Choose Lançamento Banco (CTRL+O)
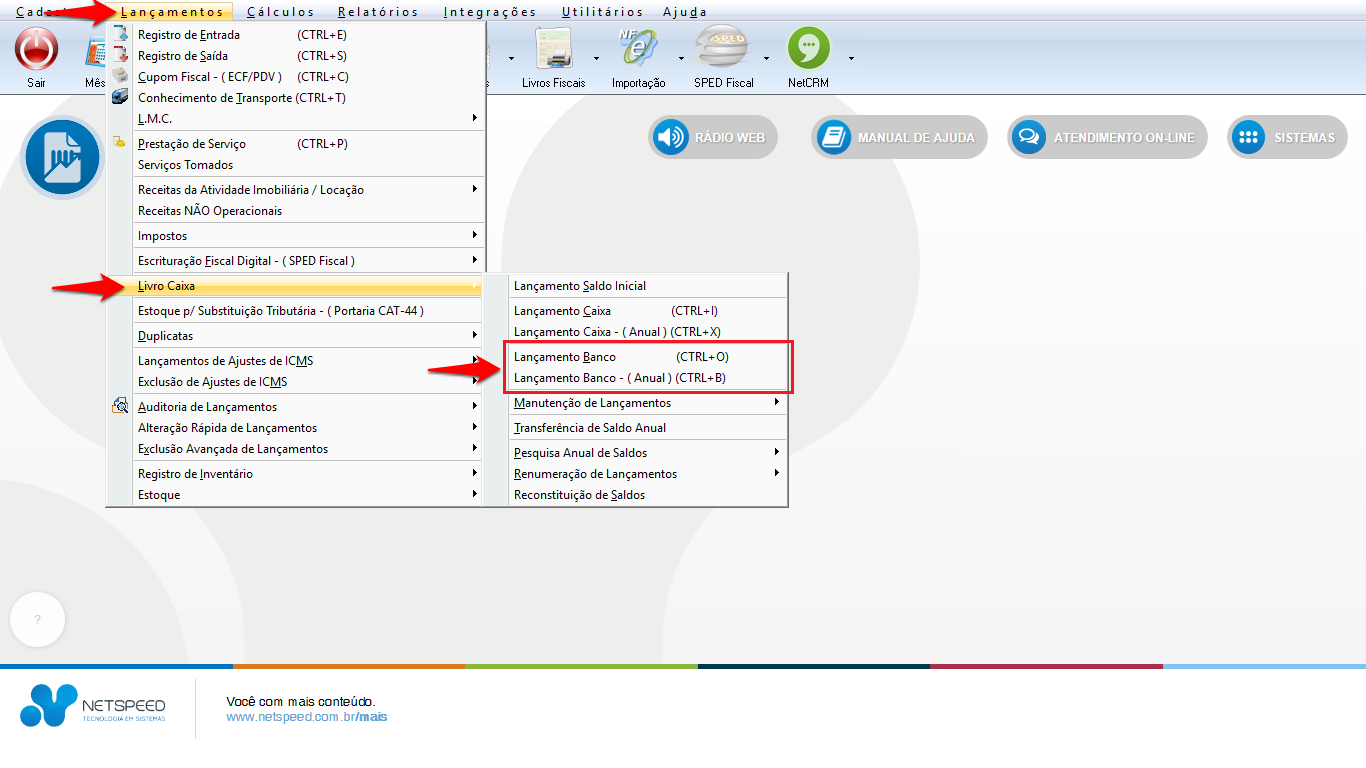The height and width of the screenshot is (768, 1366). (648, 357)
